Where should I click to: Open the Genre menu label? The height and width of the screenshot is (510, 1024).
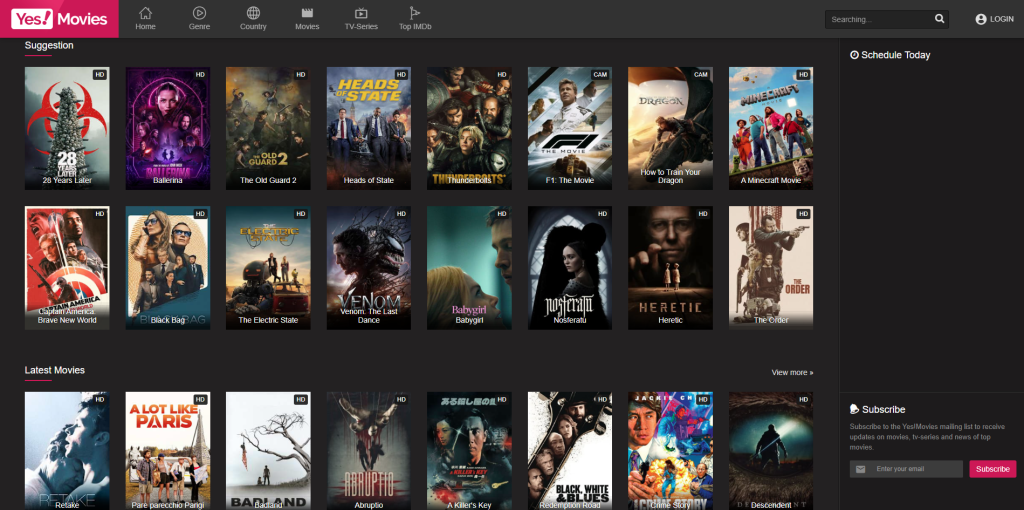pos(199,27)
